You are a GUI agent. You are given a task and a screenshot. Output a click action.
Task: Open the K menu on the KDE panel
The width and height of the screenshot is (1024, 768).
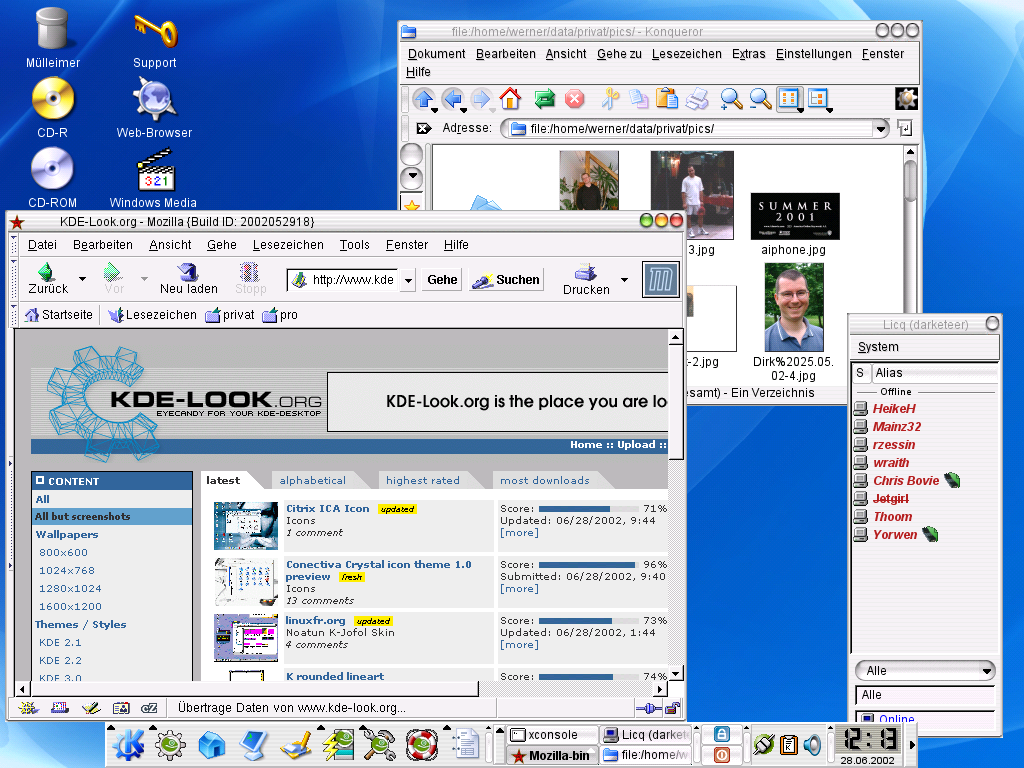coord(128,745)
